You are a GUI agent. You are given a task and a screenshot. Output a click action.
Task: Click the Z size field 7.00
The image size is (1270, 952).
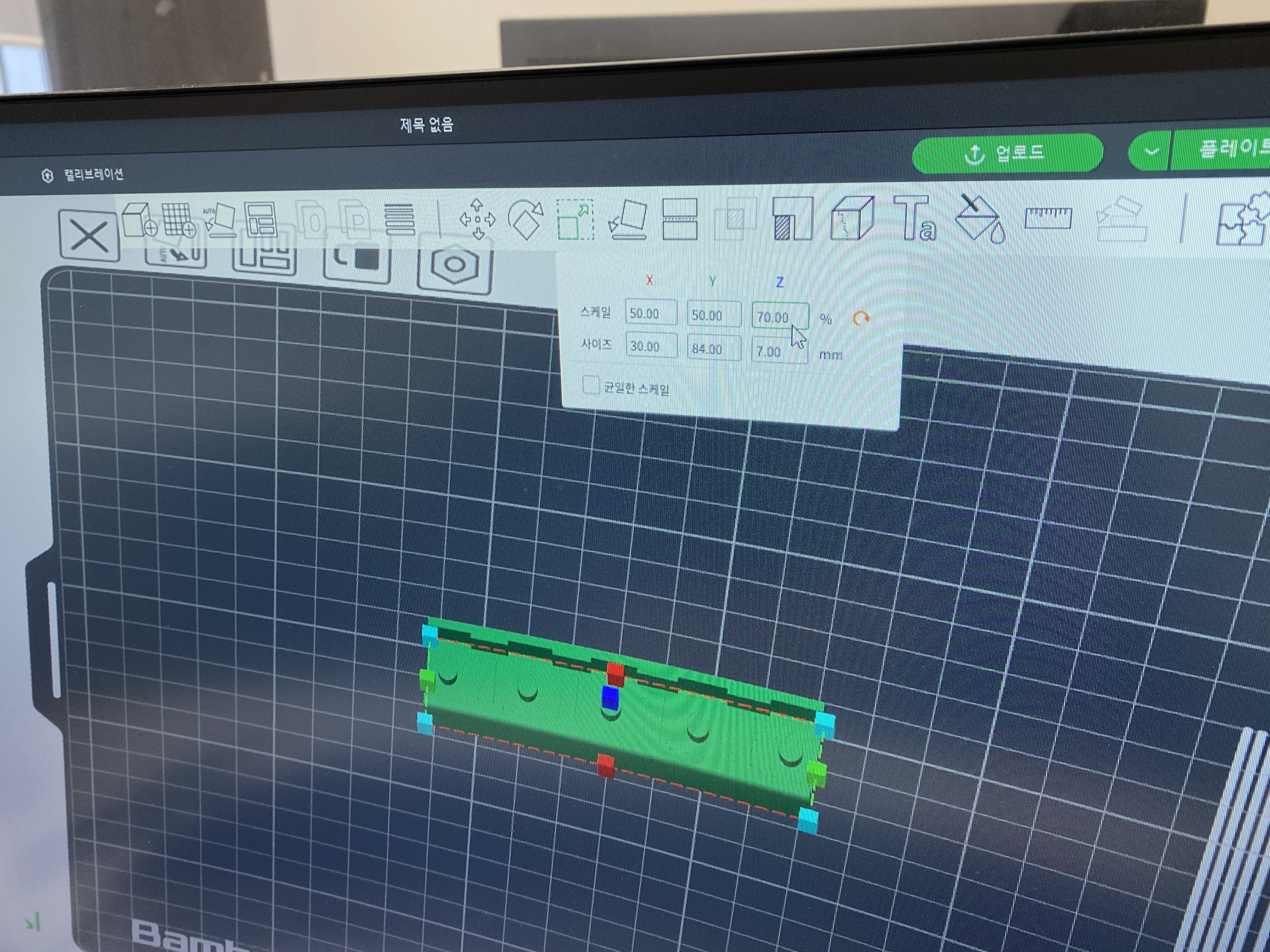tap(779, 351)
